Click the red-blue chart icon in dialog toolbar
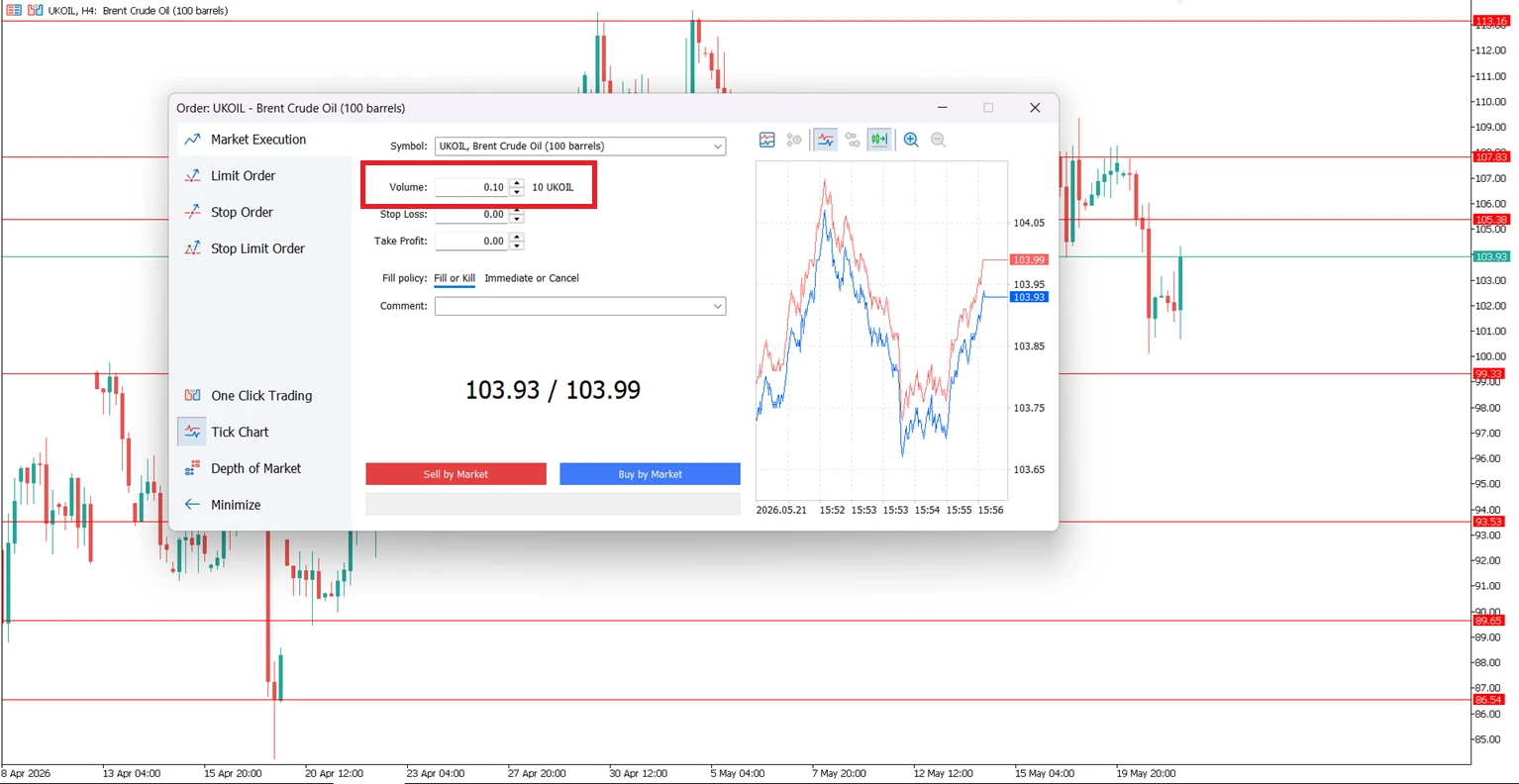The width and height of the screenshot is (1519, 784). pos(767,141)
